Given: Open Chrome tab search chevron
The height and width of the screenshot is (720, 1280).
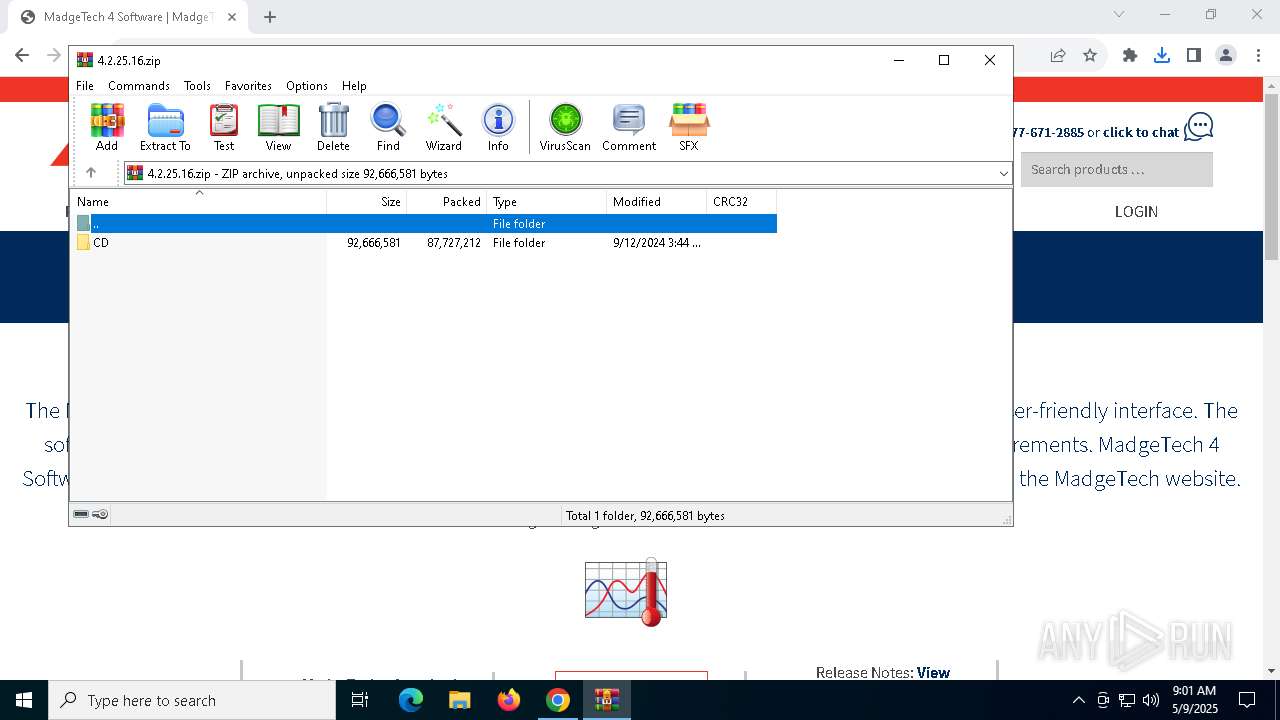Looking at the screenshot, I should click(1119, 15).
